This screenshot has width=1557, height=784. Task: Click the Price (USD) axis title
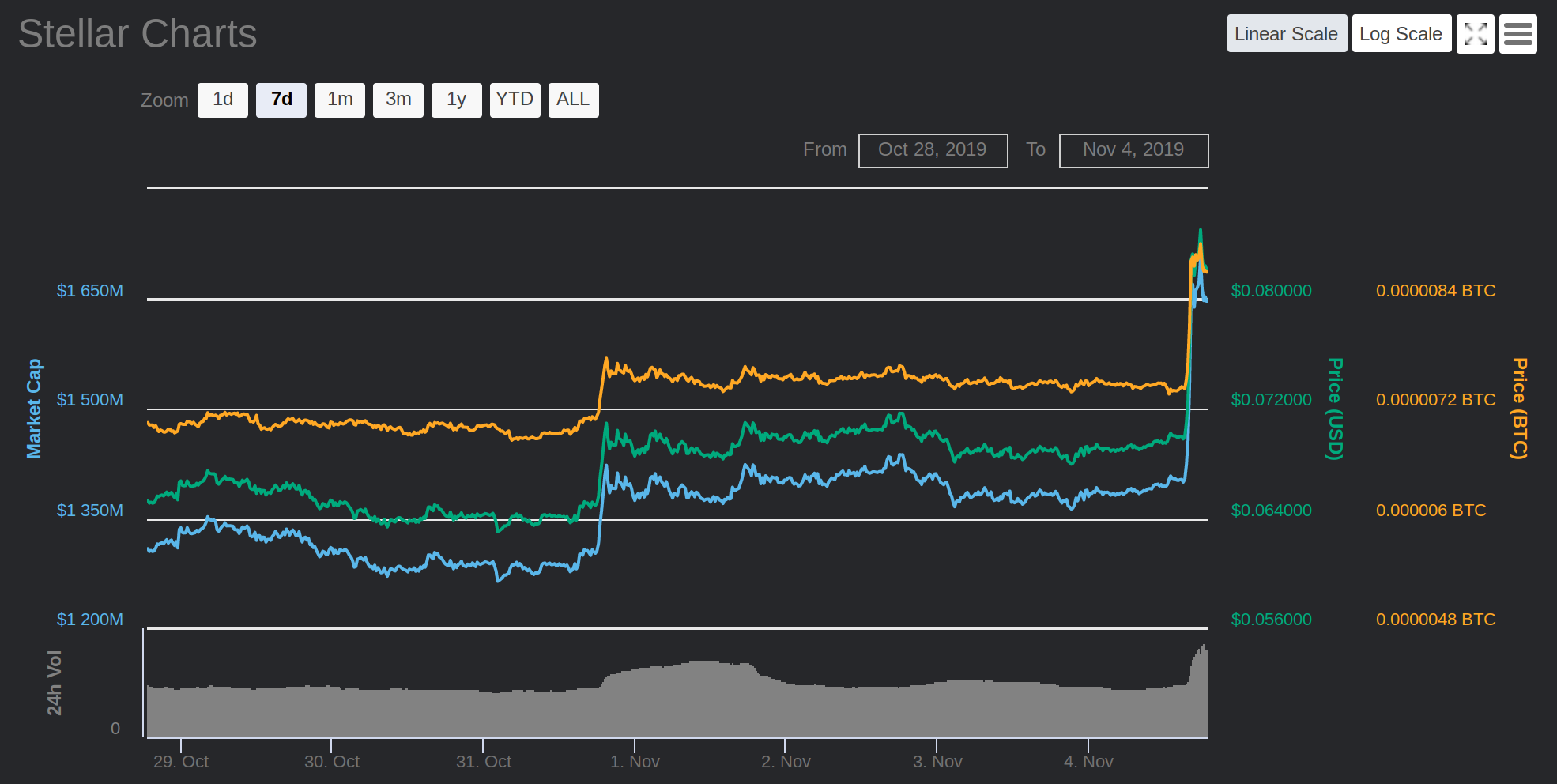point(1335,409)
